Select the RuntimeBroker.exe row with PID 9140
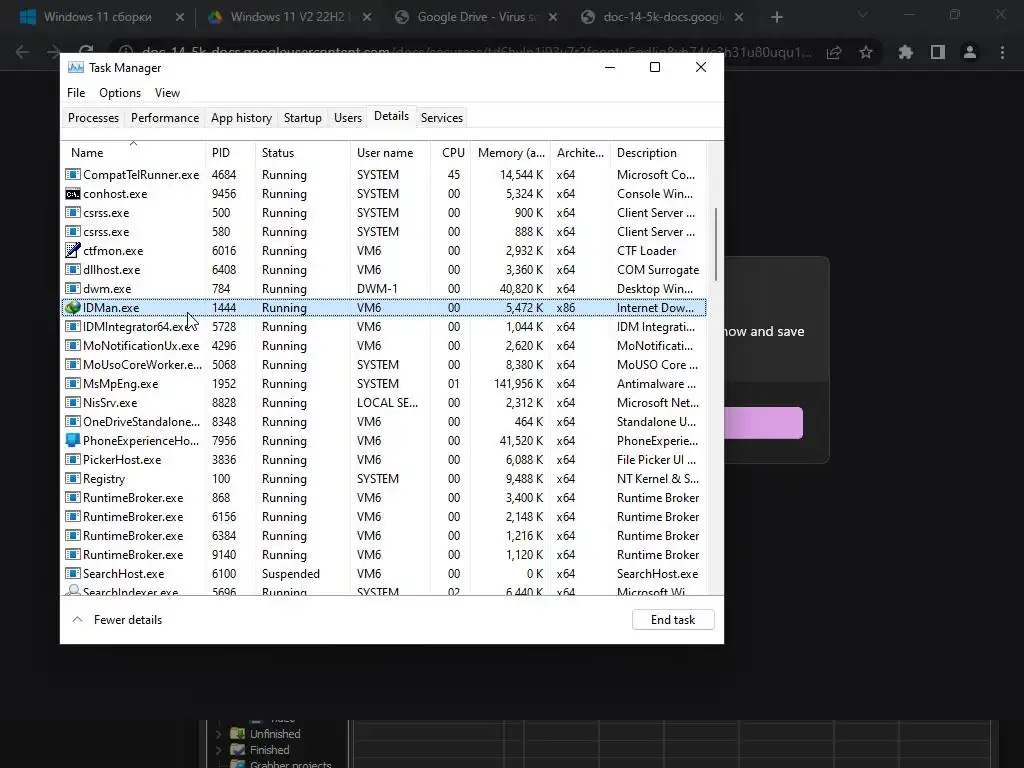Screen dimensions: 1024x768 384,554
